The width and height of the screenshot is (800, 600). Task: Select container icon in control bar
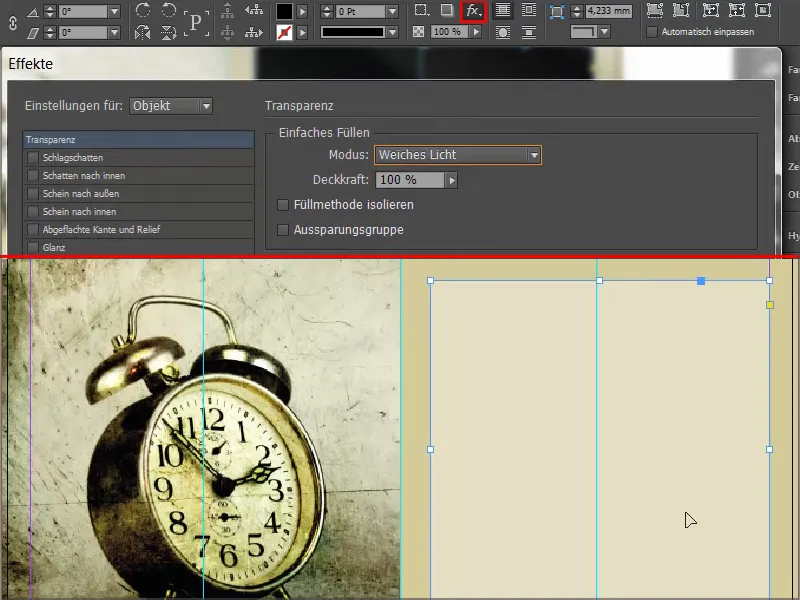(x=228, y=10)
